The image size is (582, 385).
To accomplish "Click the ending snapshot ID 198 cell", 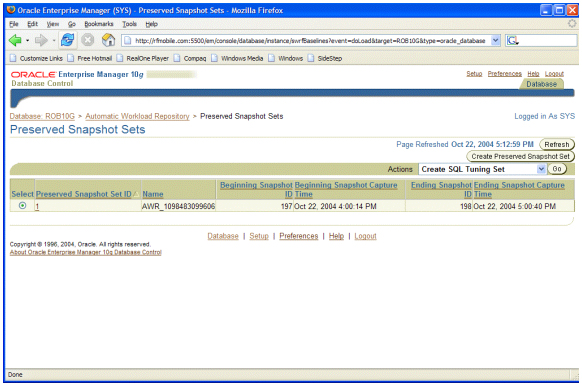I will pyautogui.click(x=466, y=206).
